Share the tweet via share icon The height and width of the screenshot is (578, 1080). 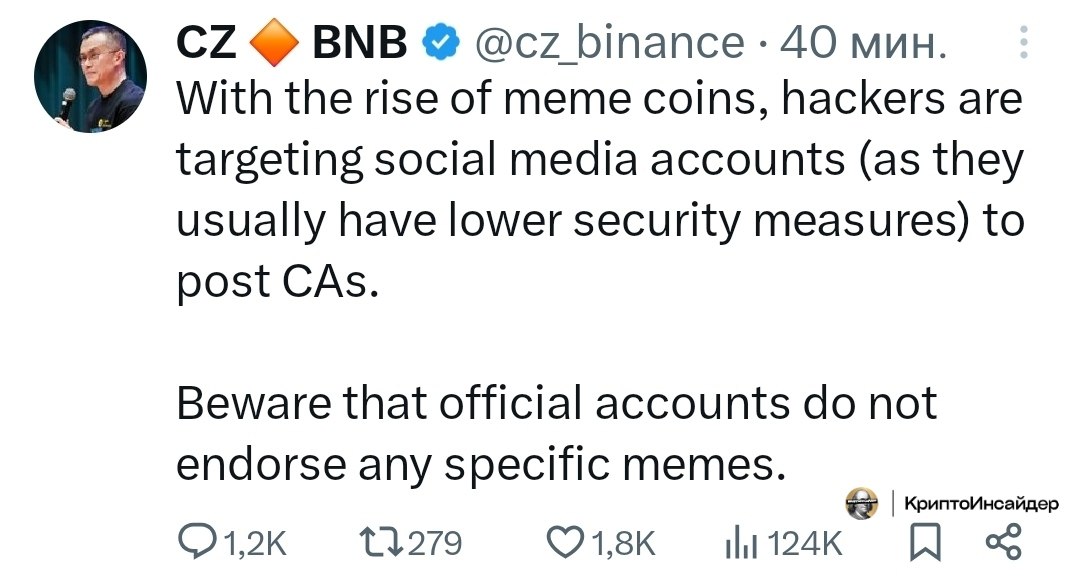(x=1003, y=542)
